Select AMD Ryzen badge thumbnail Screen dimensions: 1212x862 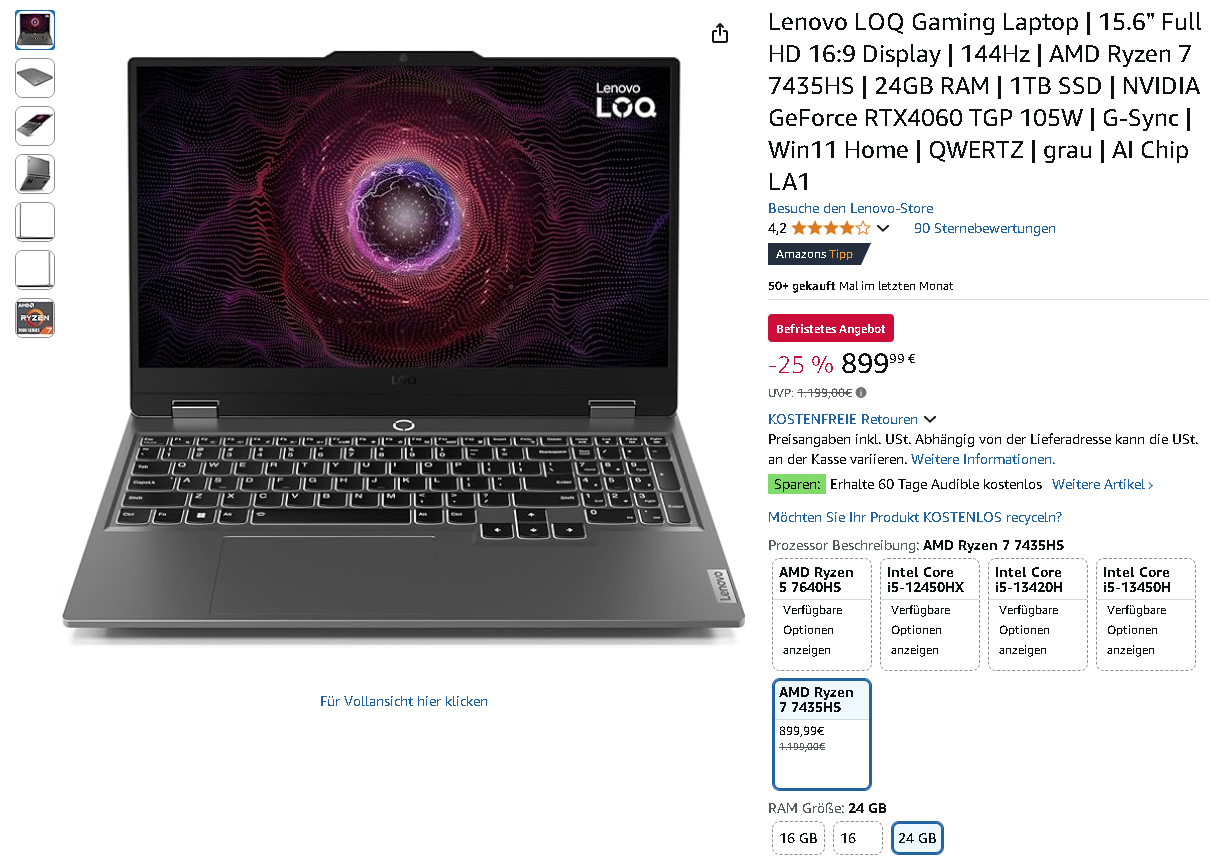click(35, 318)
